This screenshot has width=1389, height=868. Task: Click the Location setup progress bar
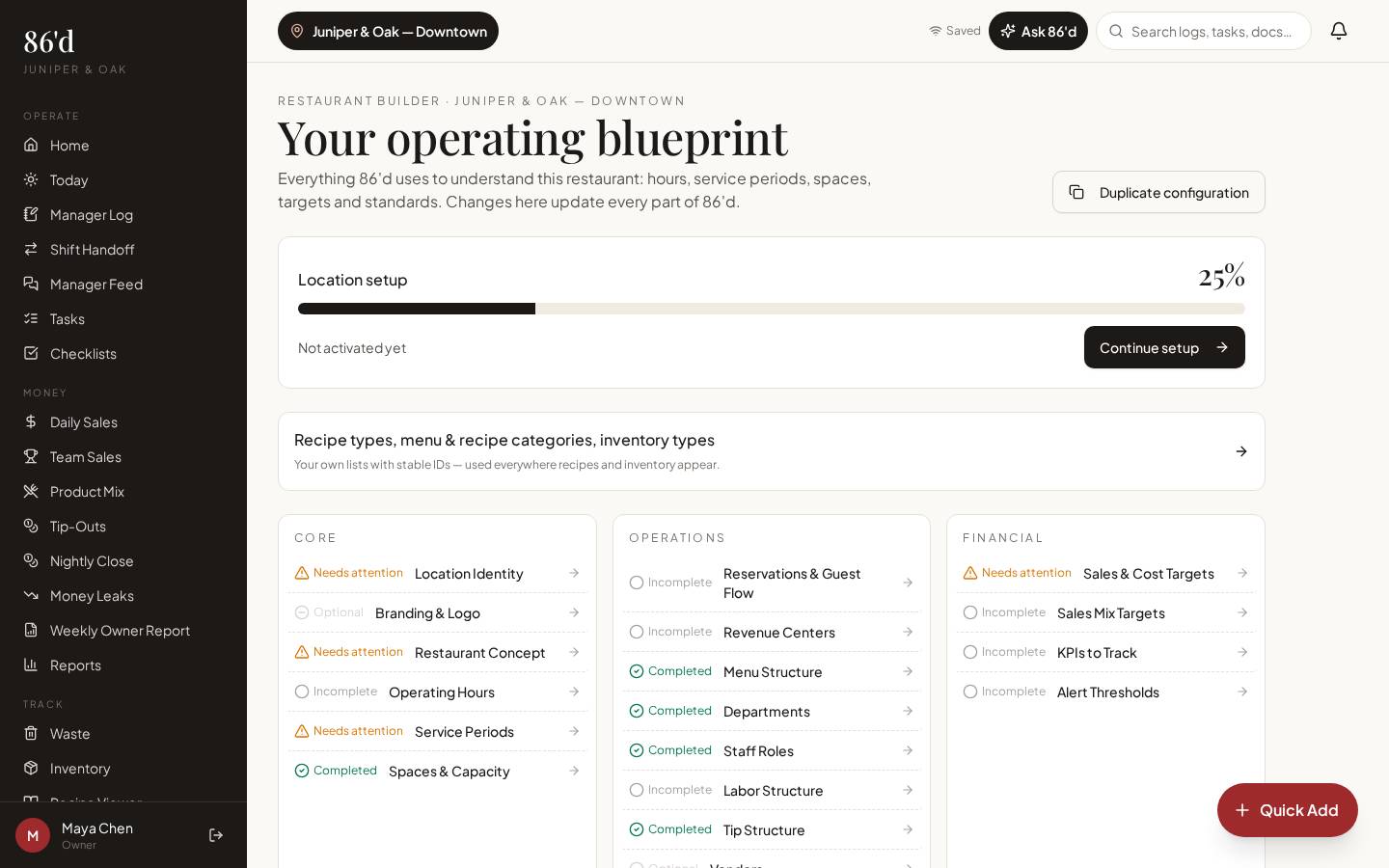(x=772, y=309)
